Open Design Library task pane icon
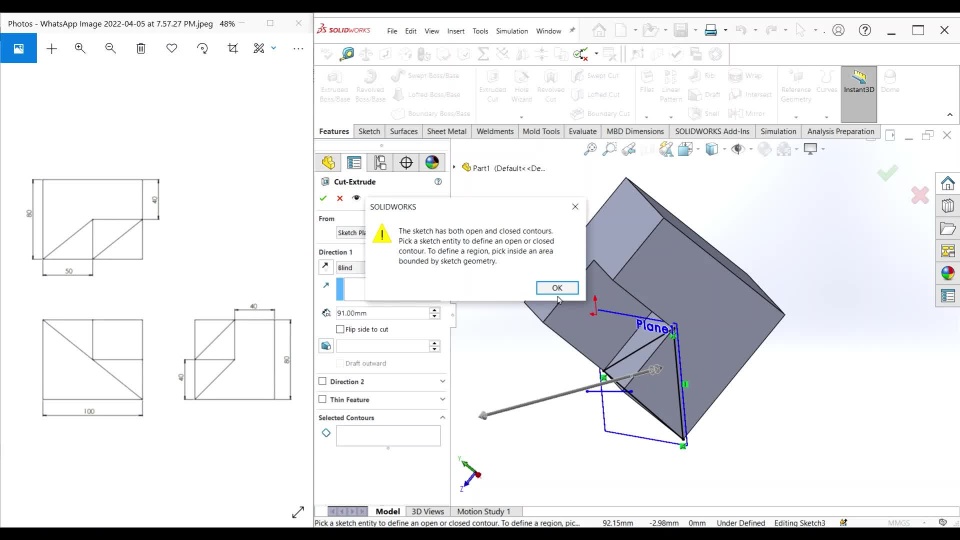This screenshot has width=960, height=540. [948, 206]
